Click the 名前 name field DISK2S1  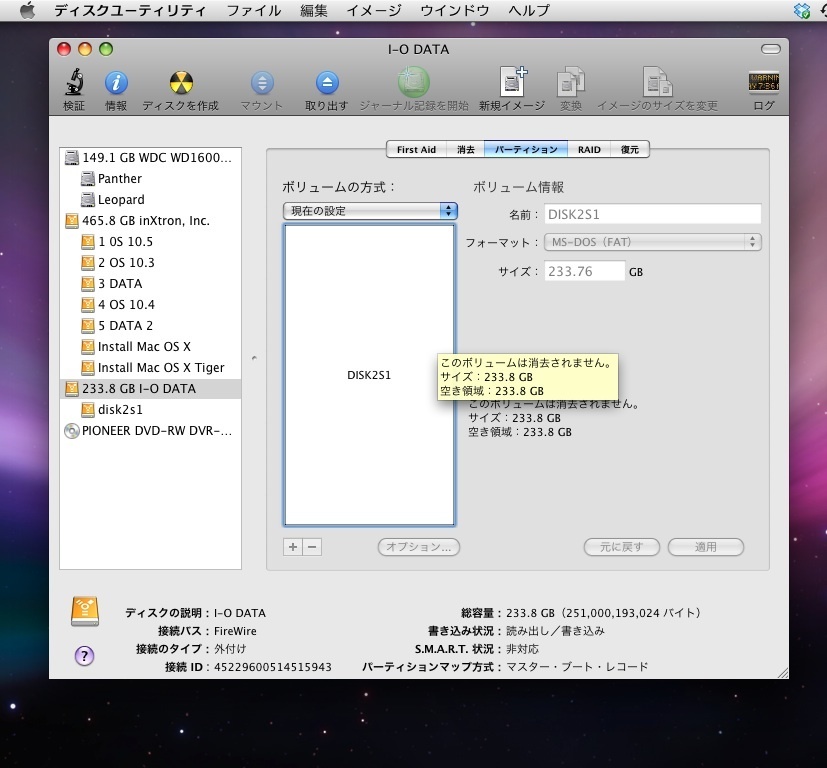tap(653, 214)
